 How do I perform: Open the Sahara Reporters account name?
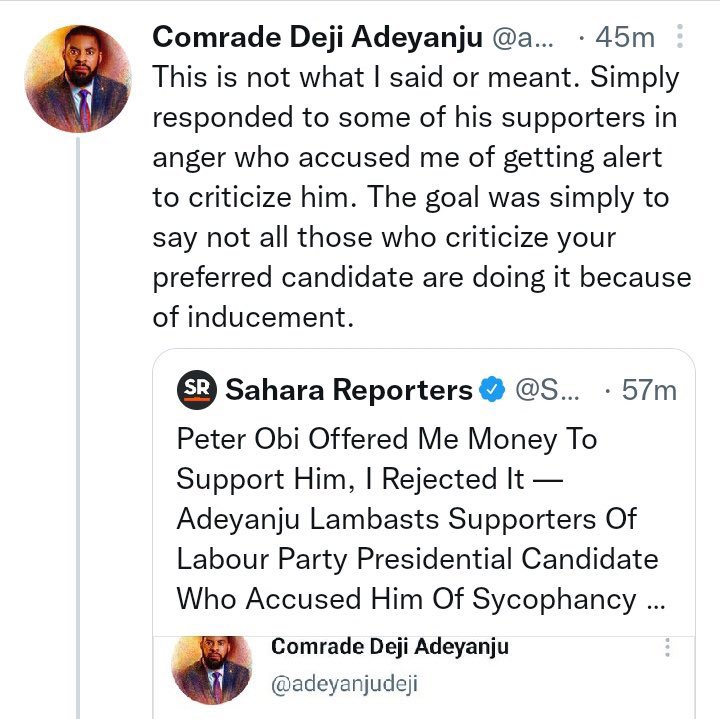pyautogui.click(x=349, y=389)
